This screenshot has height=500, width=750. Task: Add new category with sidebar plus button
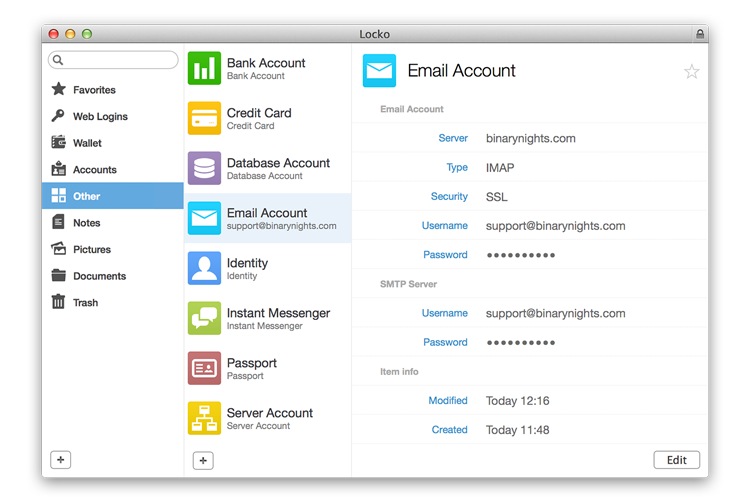61,460
